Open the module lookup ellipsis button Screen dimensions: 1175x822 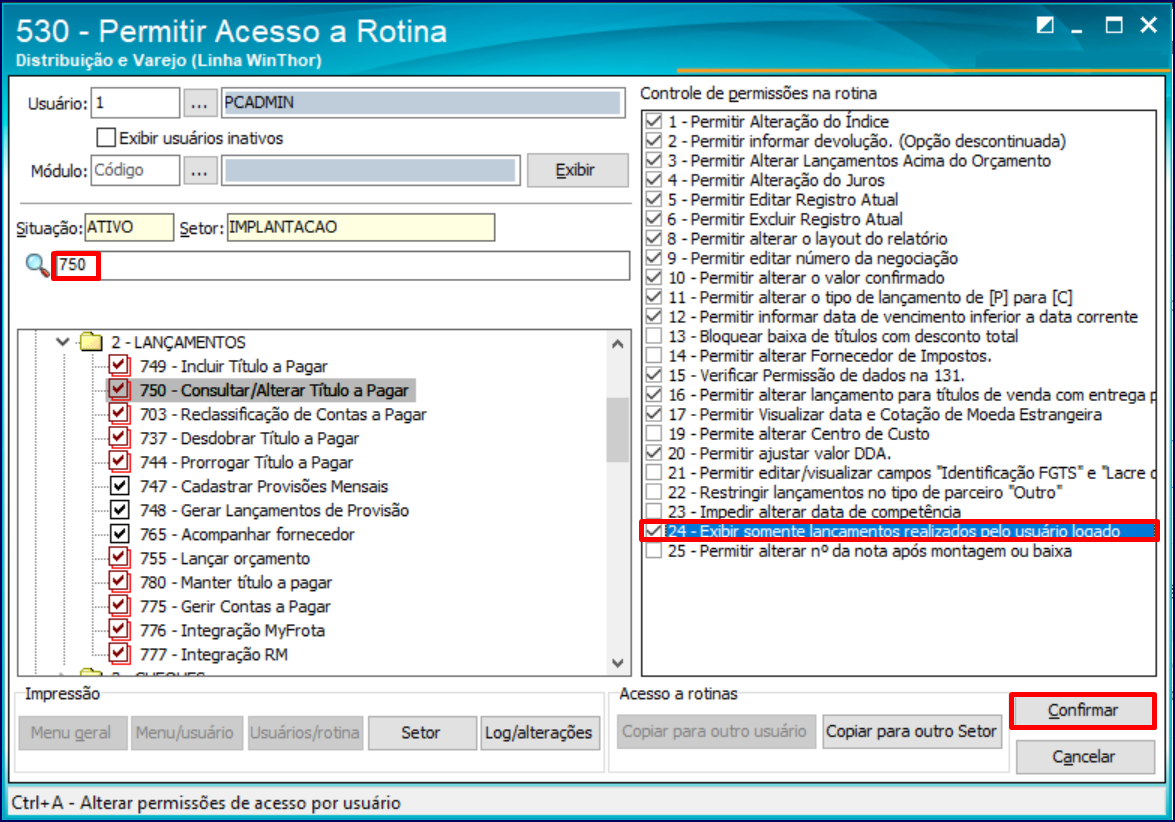pos(199,171)
